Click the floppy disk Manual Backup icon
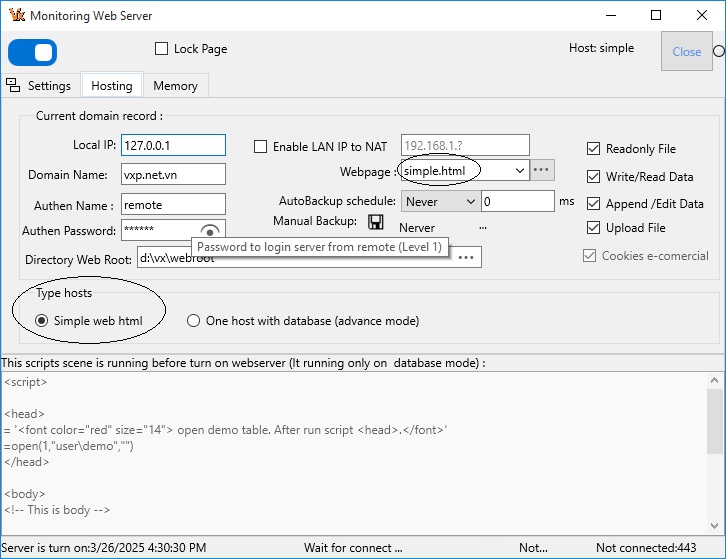 point(376,222)
